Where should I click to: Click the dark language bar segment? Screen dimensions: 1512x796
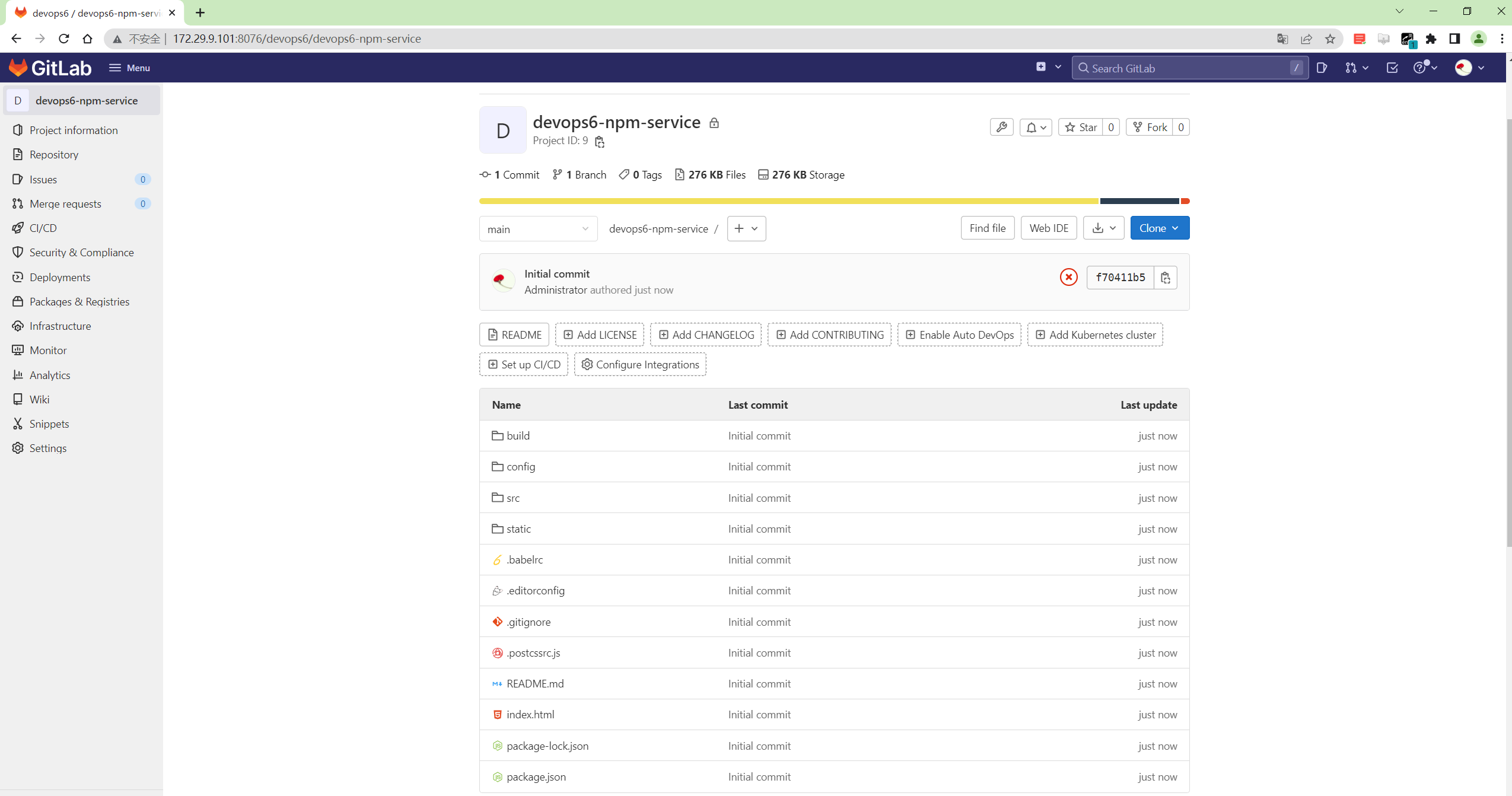[1139, 201]
